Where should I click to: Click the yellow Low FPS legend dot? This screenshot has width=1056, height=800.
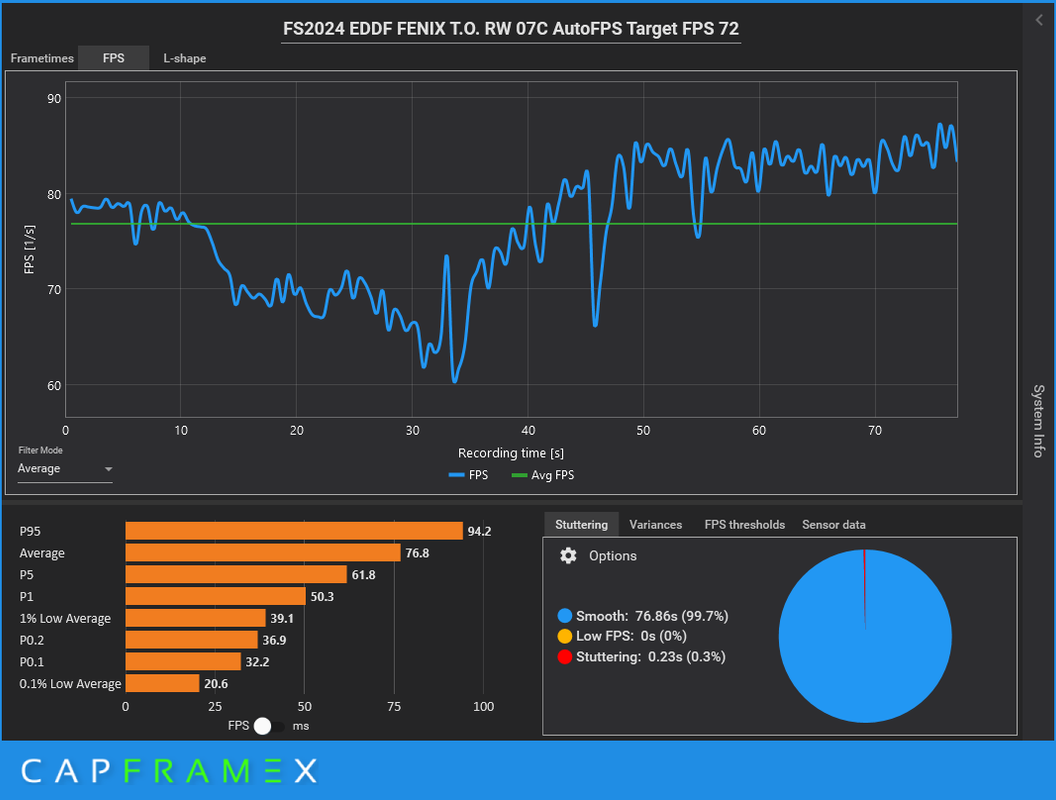[x=564, y=636]
